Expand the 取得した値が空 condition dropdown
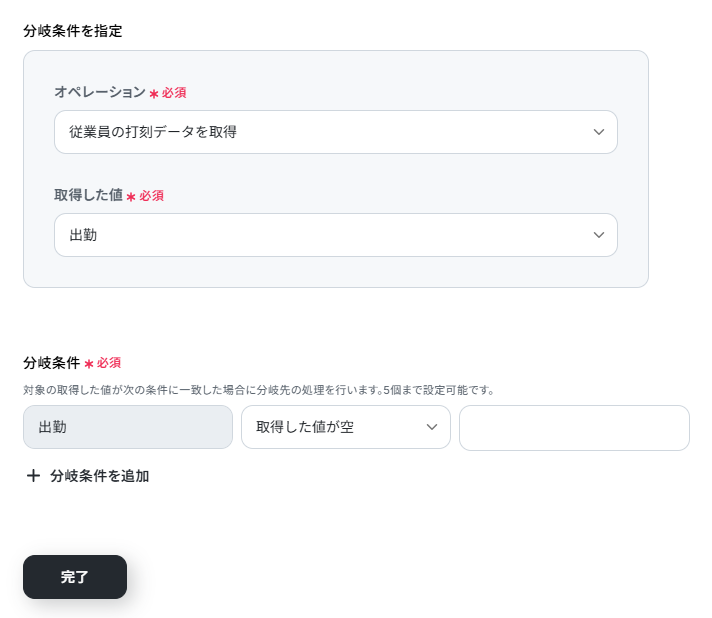Viewport: 712px width, 618px height. [346, 427]
